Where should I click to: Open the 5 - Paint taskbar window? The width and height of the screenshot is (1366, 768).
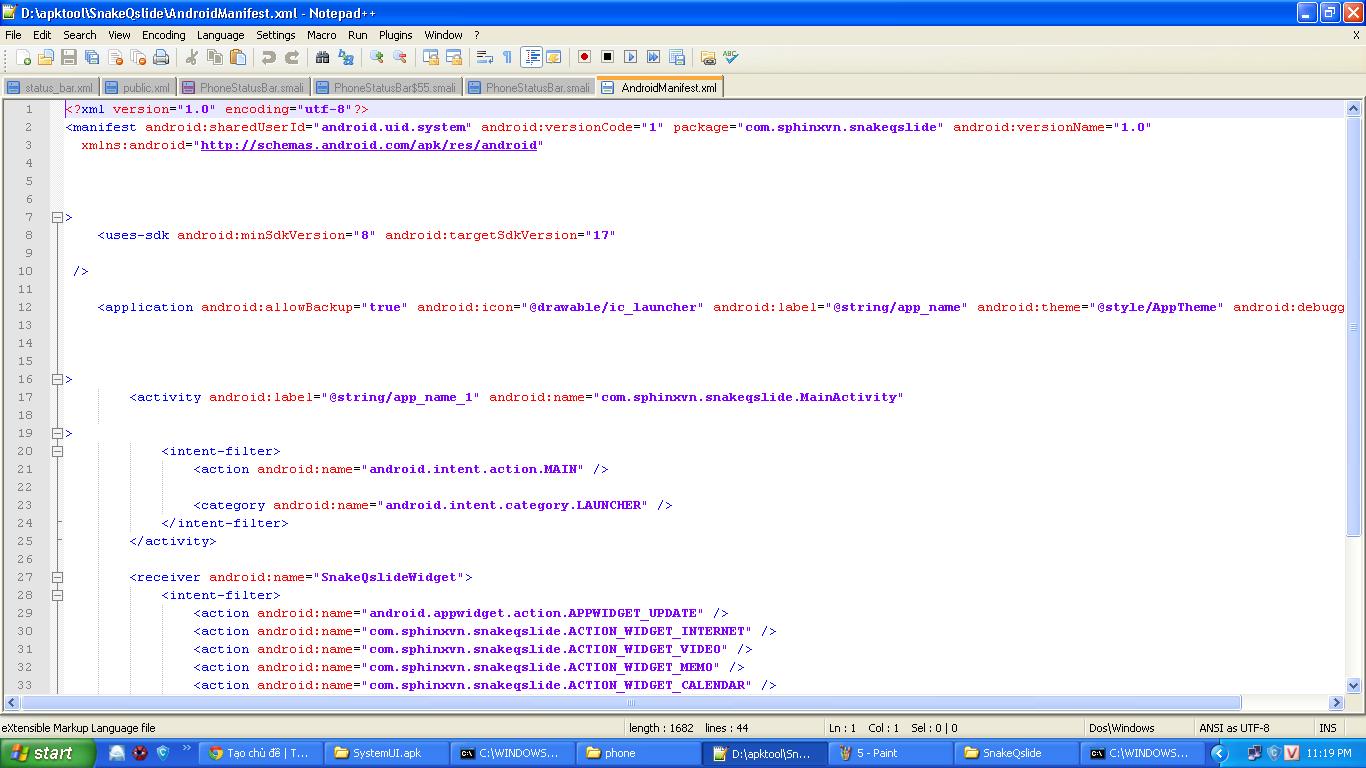pyautogui.click(x=892, y=753)
